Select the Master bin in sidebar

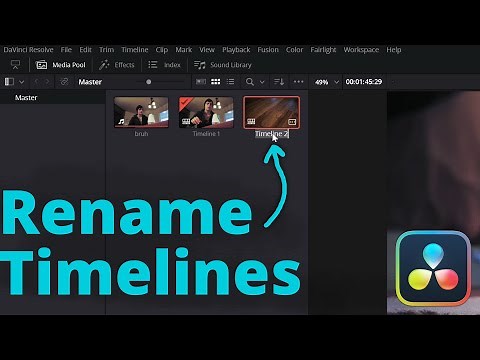[x=26, y=98]
